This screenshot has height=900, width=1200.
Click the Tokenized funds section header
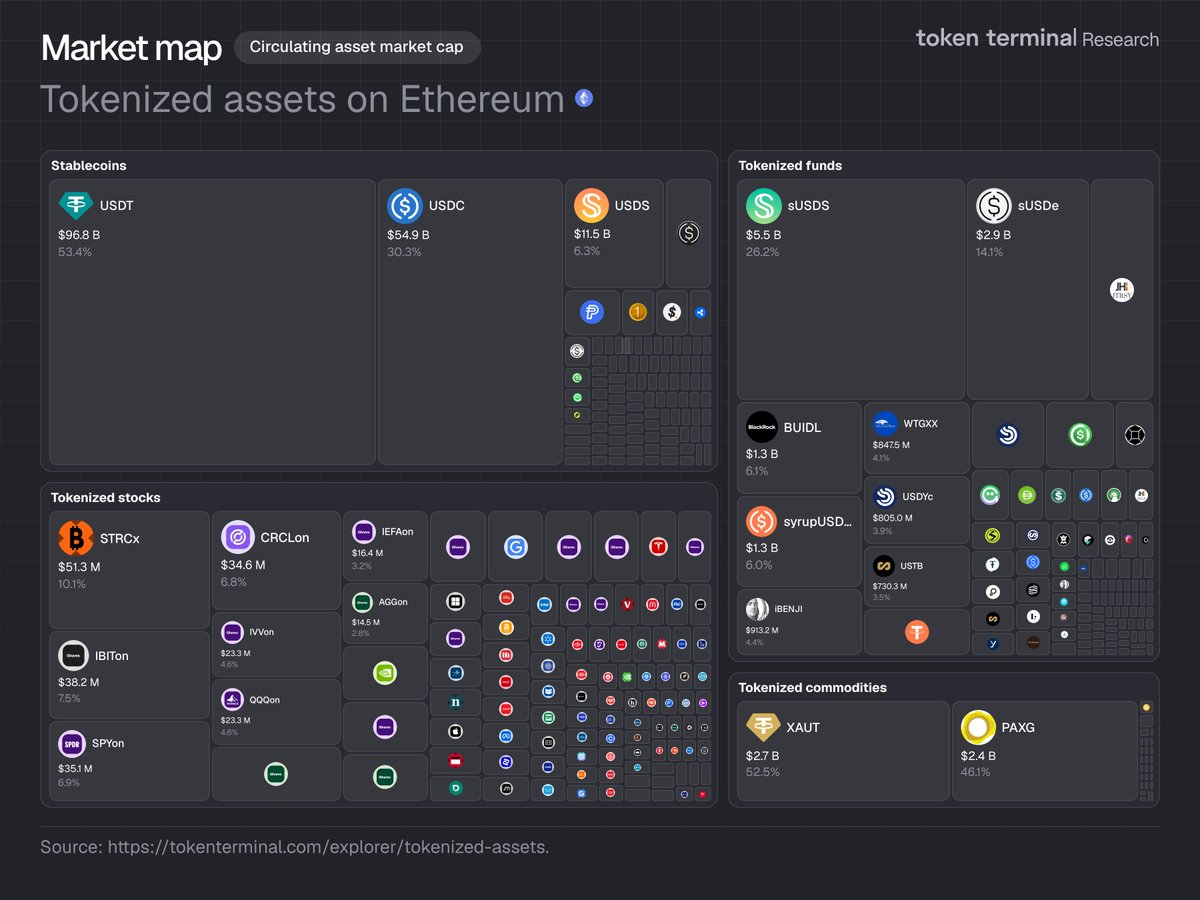coord(790,165)
